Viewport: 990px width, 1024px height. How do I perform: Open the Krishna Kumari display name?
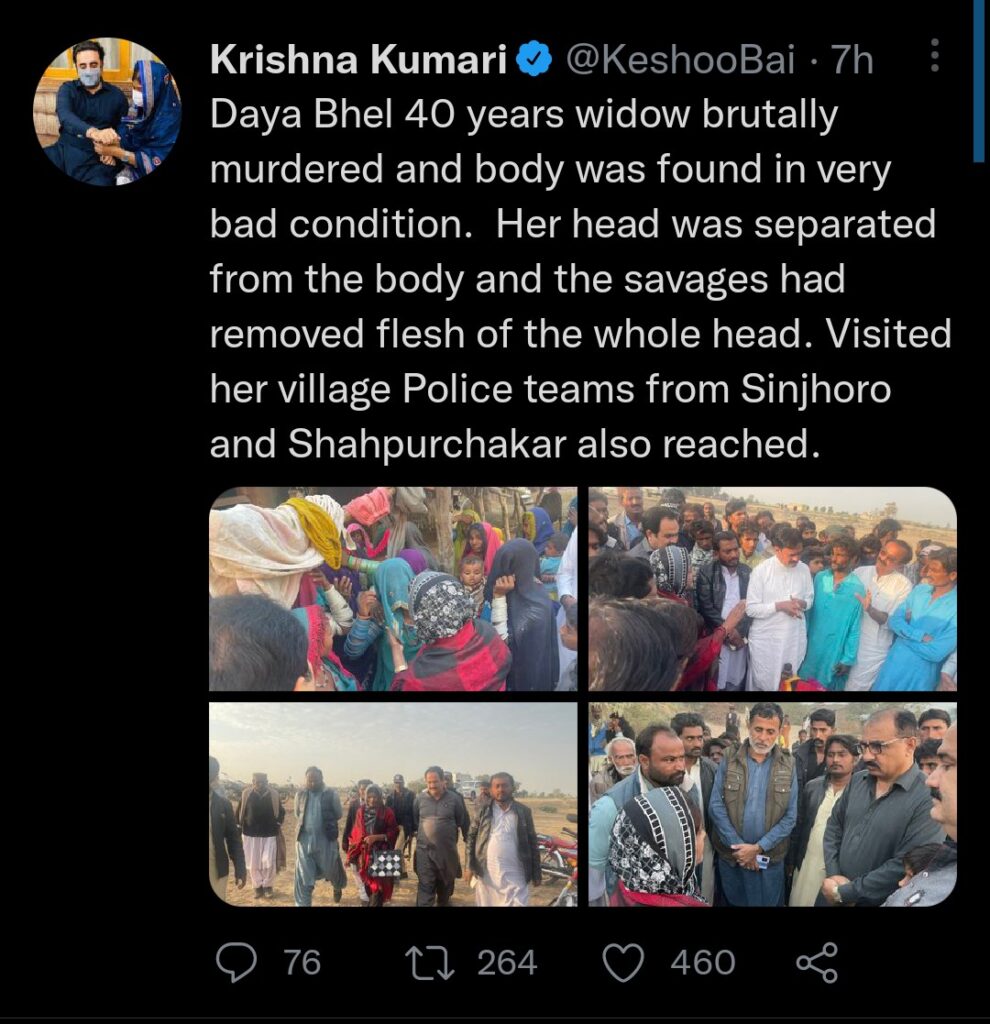point(359,59)
